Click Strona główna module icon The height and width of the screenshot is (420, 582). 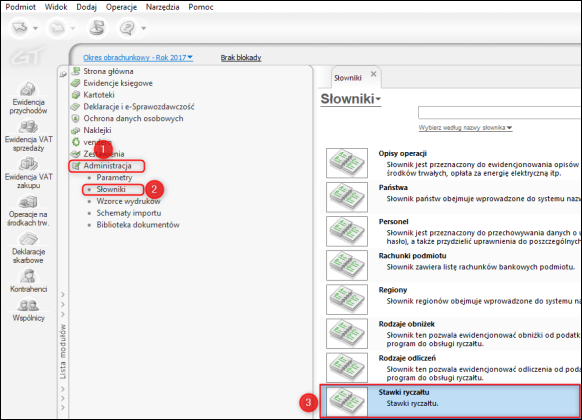coord(76,71)
